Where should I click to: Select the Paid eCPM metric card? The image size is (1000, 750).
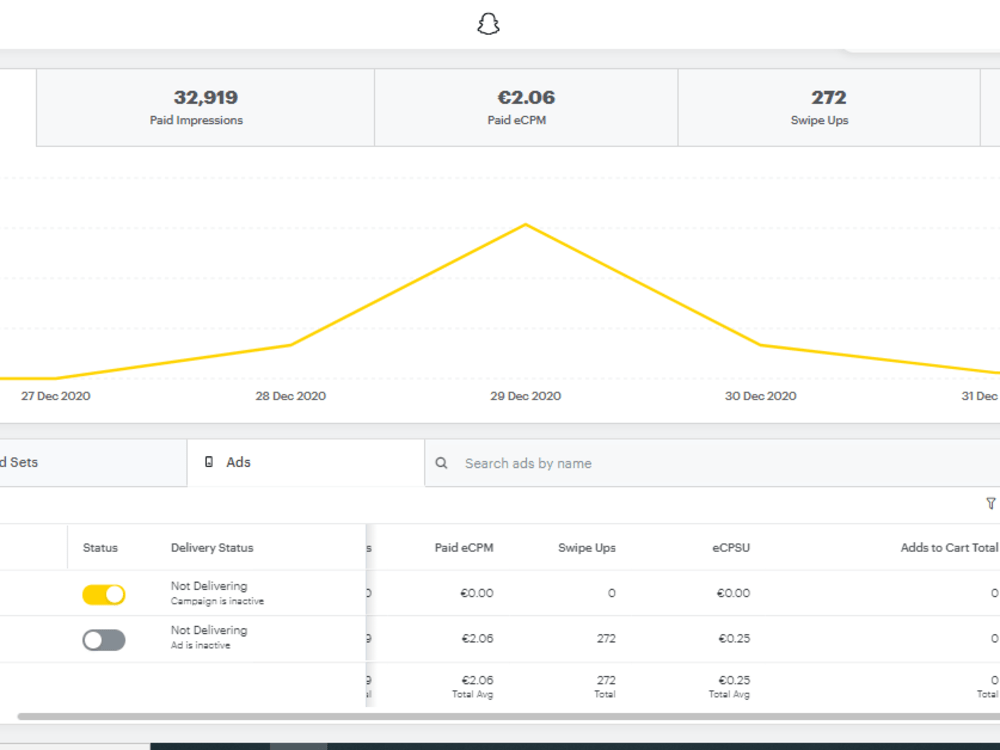coord(526,108)
